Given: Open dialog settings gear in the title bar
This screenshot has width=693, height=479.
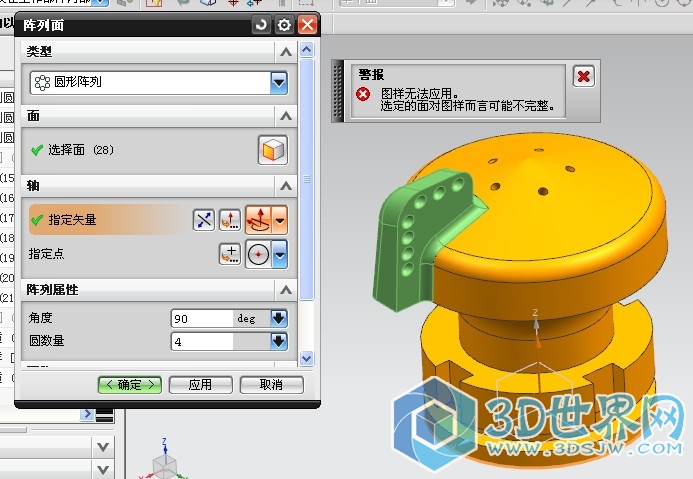Looking at the screenshot, I should (x=284, y=25).
